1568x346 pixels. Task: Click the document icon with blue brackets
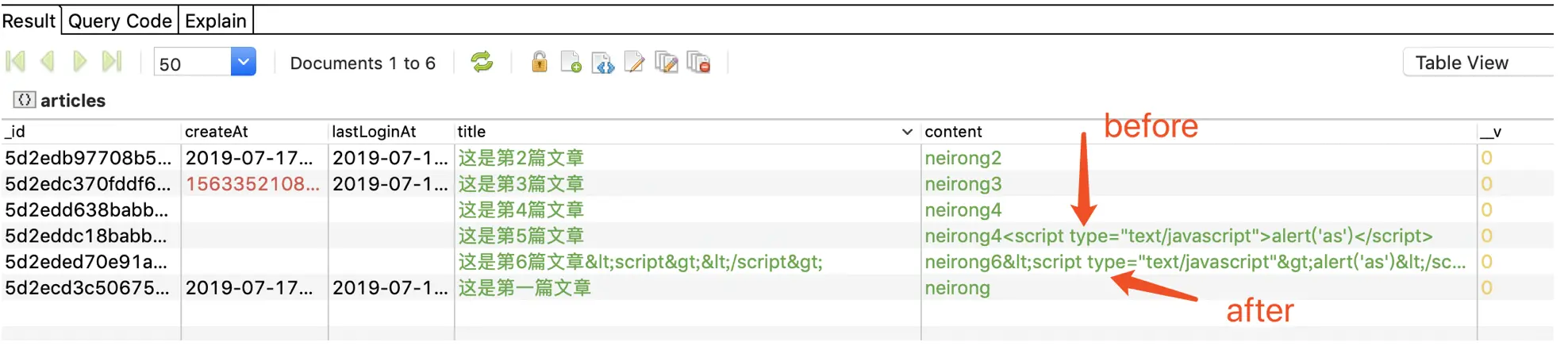602,62
